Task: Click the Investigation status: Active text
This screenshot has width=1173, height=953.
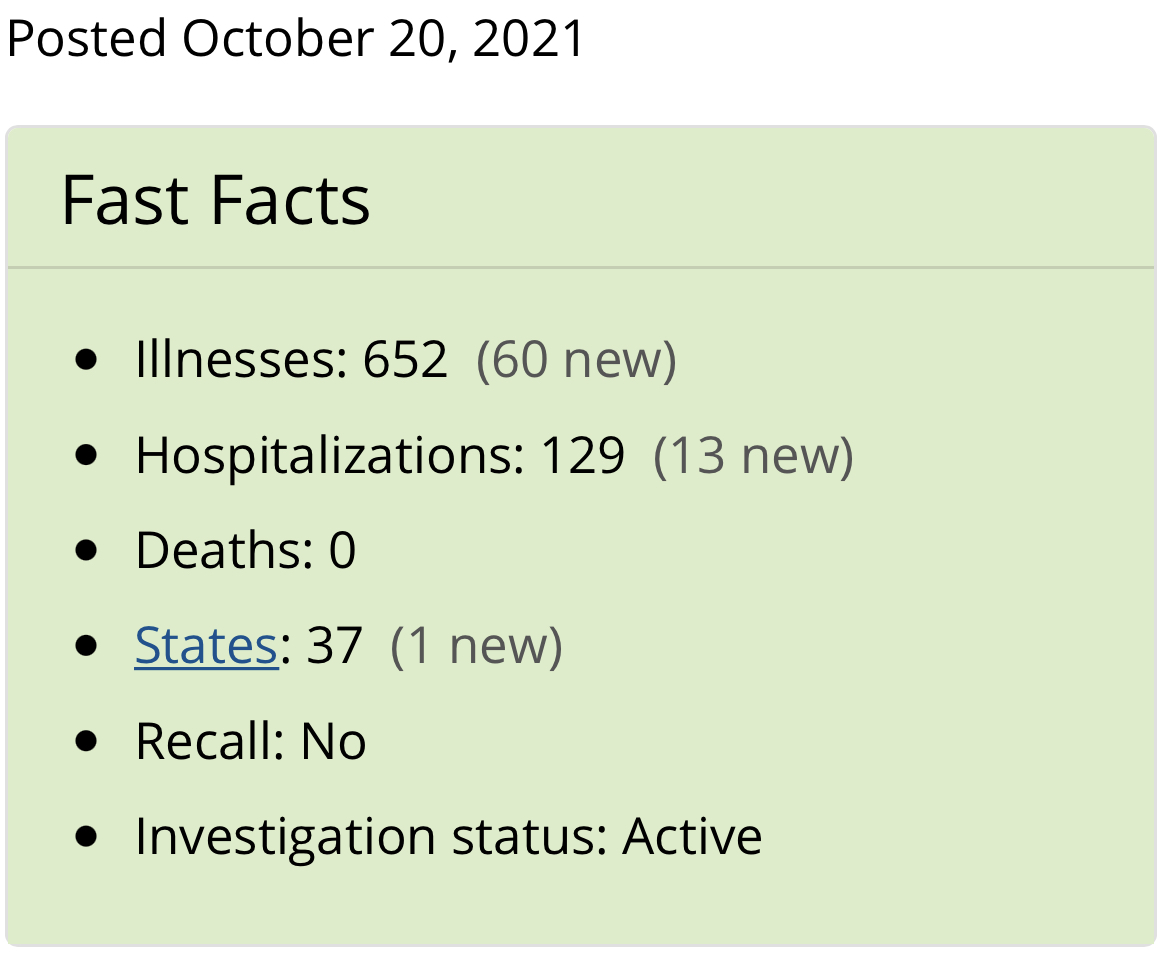Action: pyautogui.click(x=449, y=837)
